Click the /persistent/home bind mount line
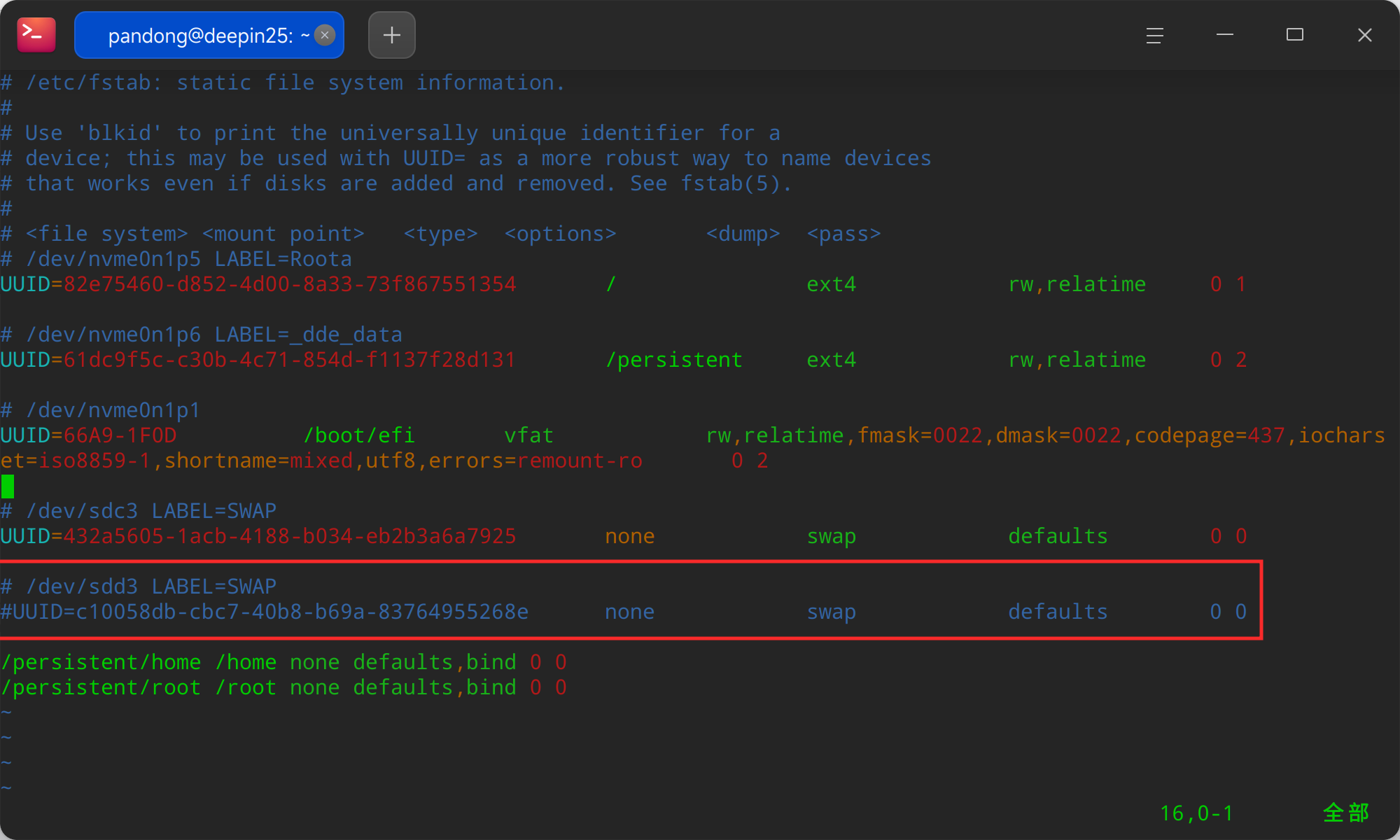The width and height of the screenshot is (1400, 840). (283, 662)
